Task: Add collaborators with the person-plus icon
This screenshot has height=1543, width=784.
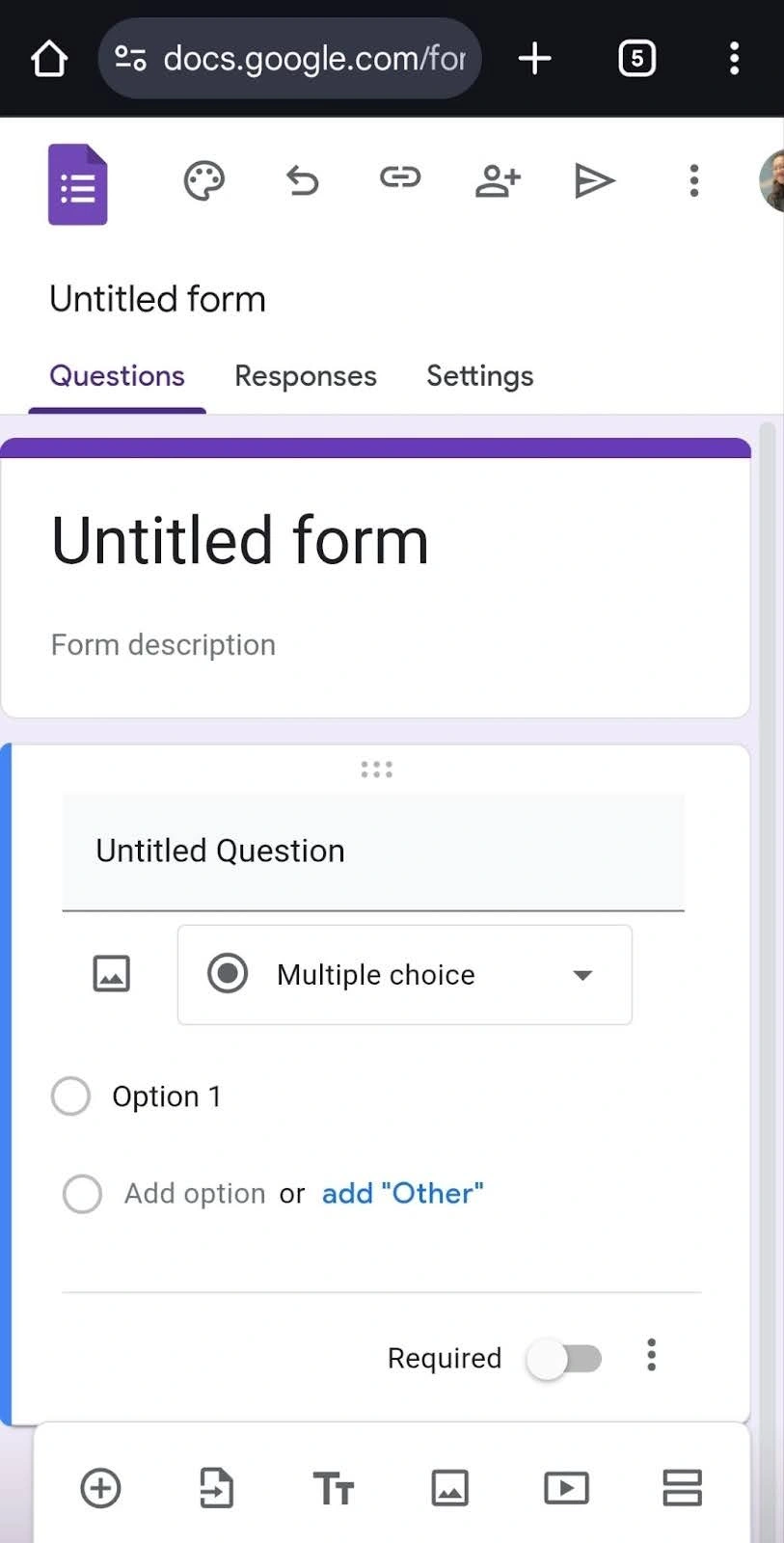Action: point(498,179)
